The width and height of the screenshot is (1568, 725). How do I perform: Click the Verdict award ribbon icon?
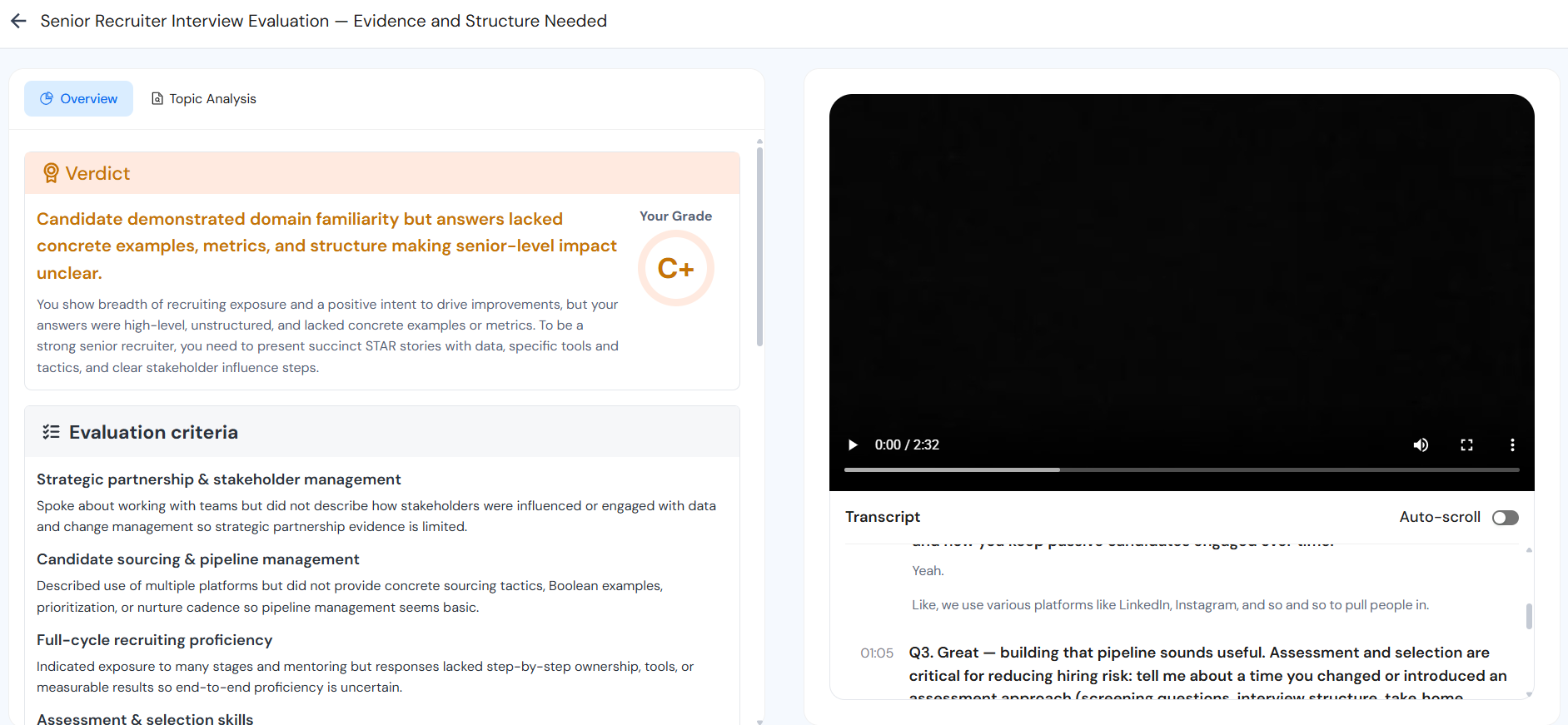51,173
